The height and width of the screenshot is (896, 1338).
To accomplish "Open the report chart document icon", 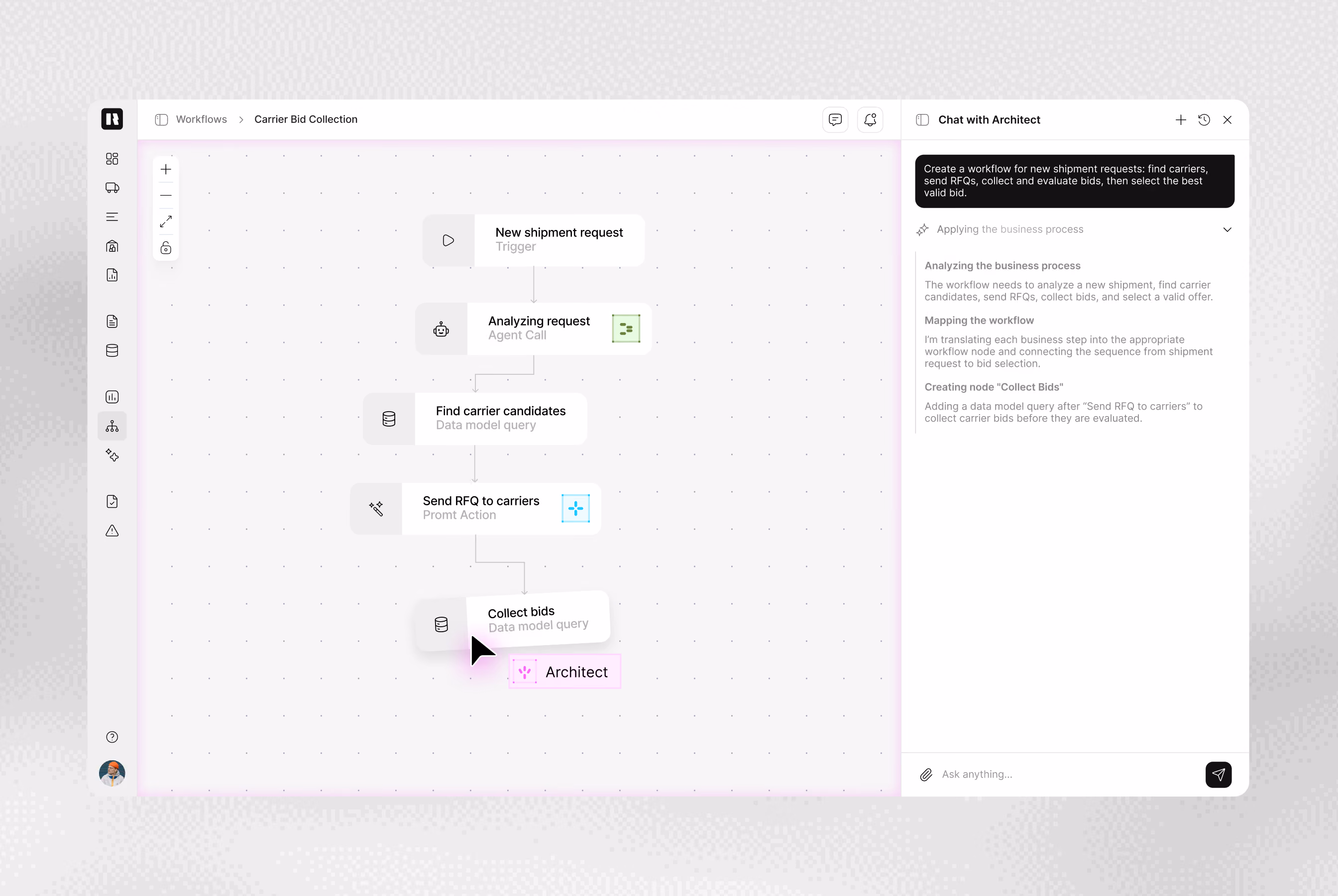I will 112,275.
